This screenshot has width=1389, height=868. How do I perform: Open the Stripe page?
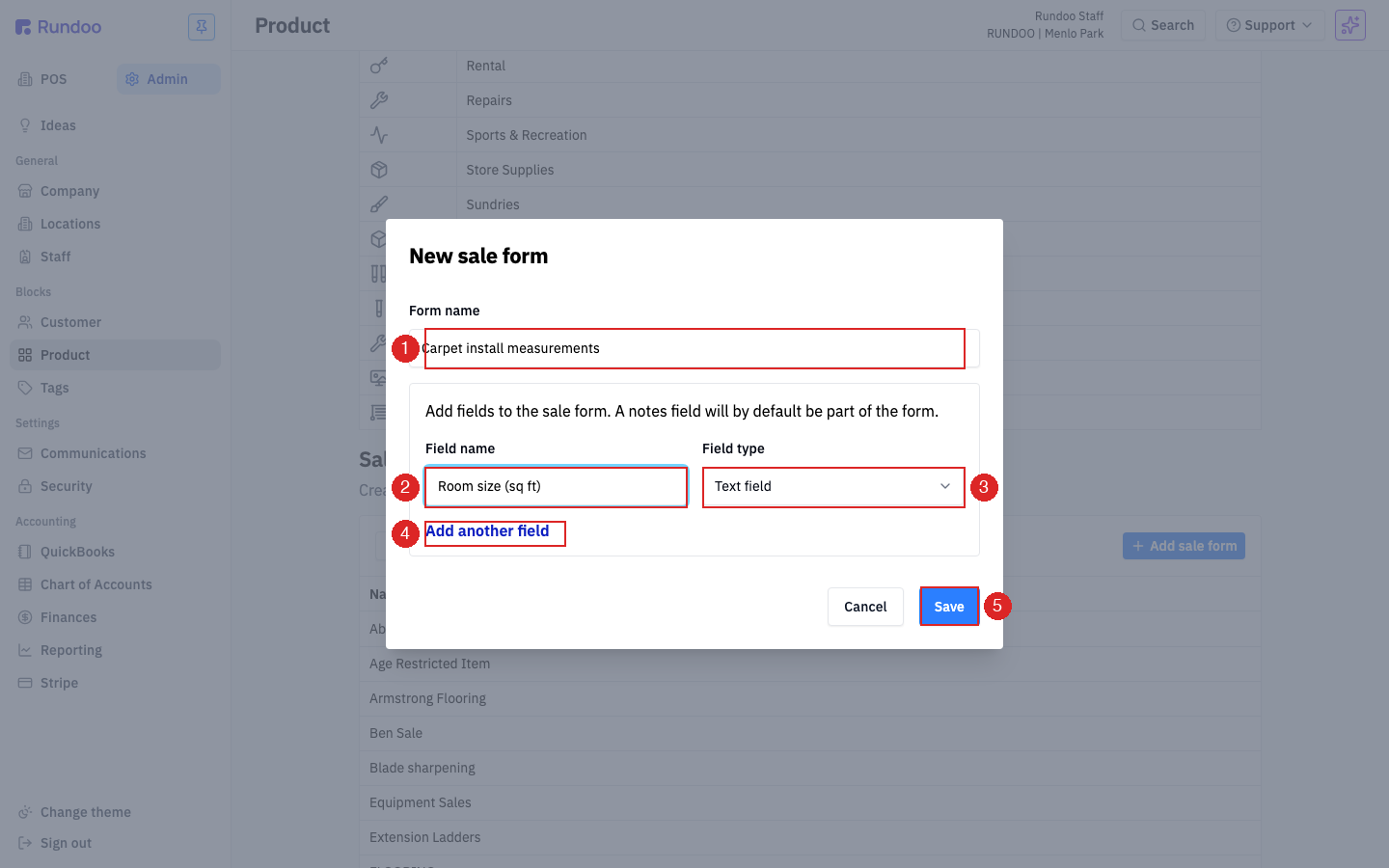[x=115, y=683]
